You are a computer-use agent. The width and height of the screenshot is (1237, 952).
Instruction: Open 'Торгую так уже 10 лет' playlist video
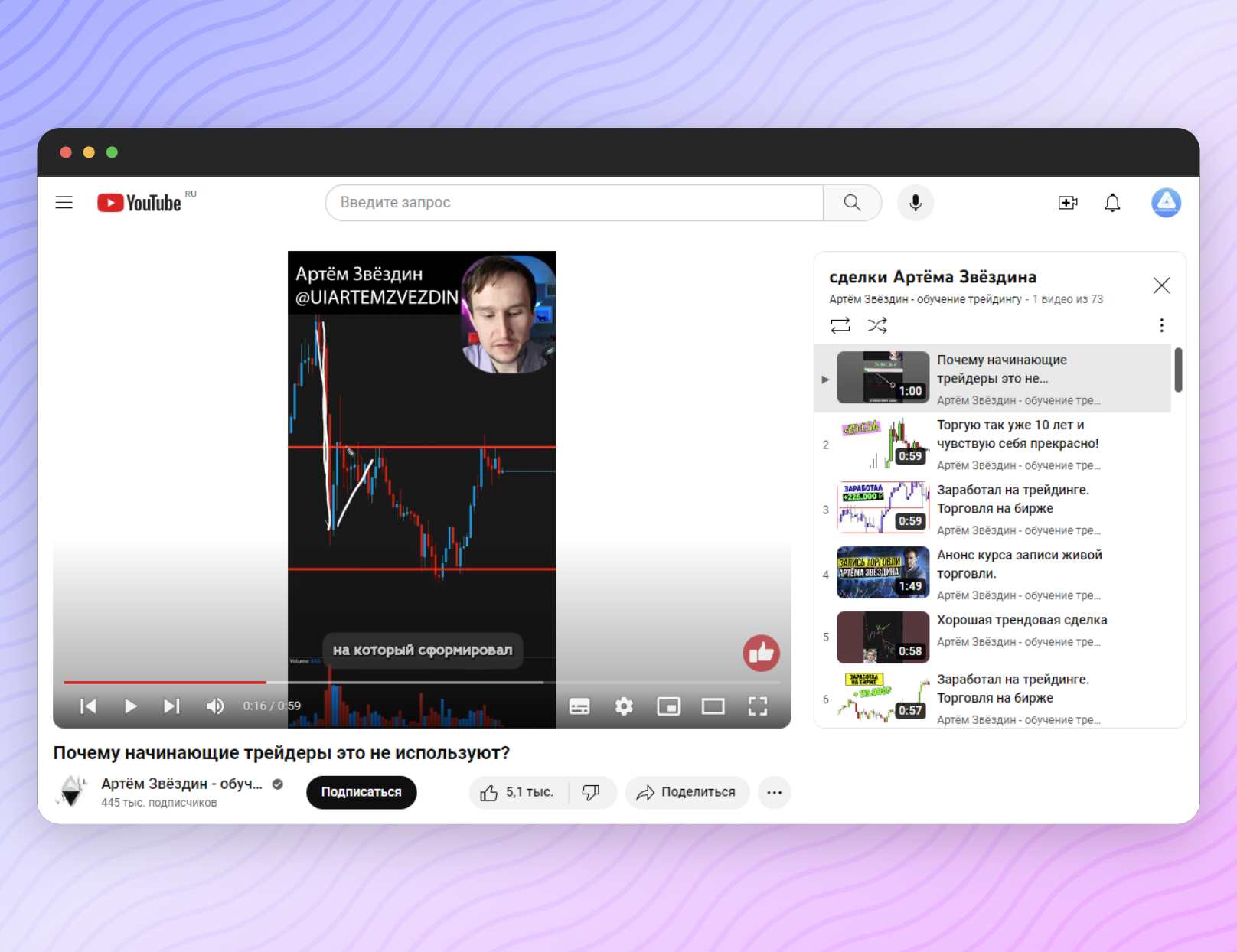click(x=993, y=444)
